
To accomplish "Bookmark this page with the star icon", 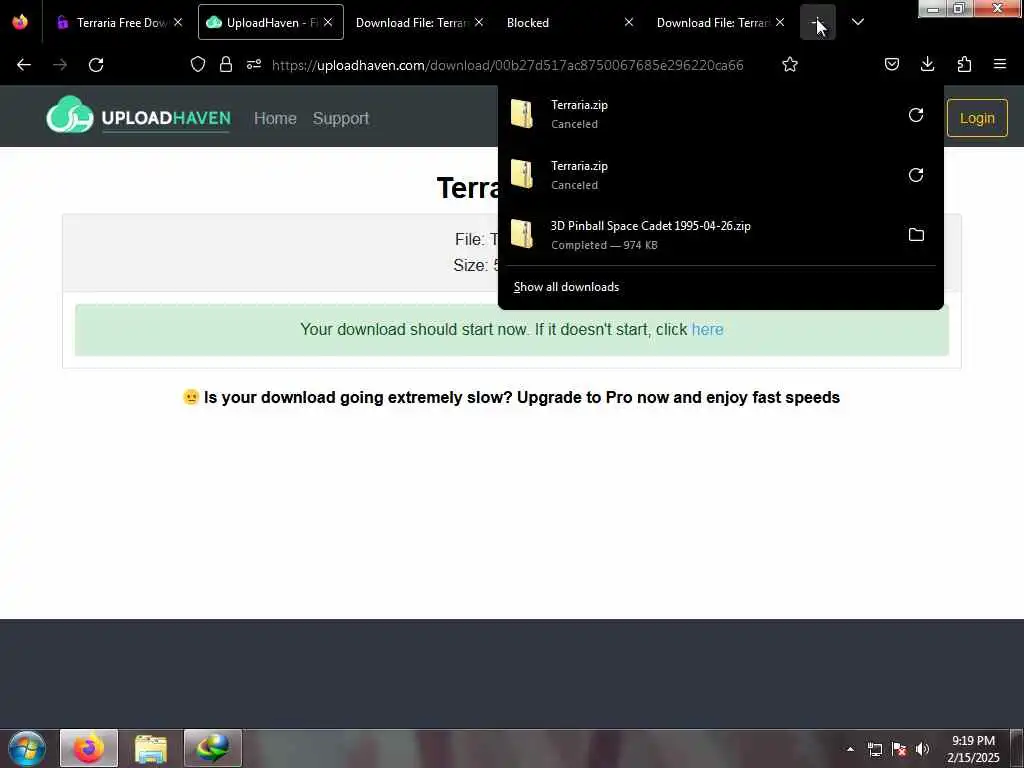I will point(790,64).
